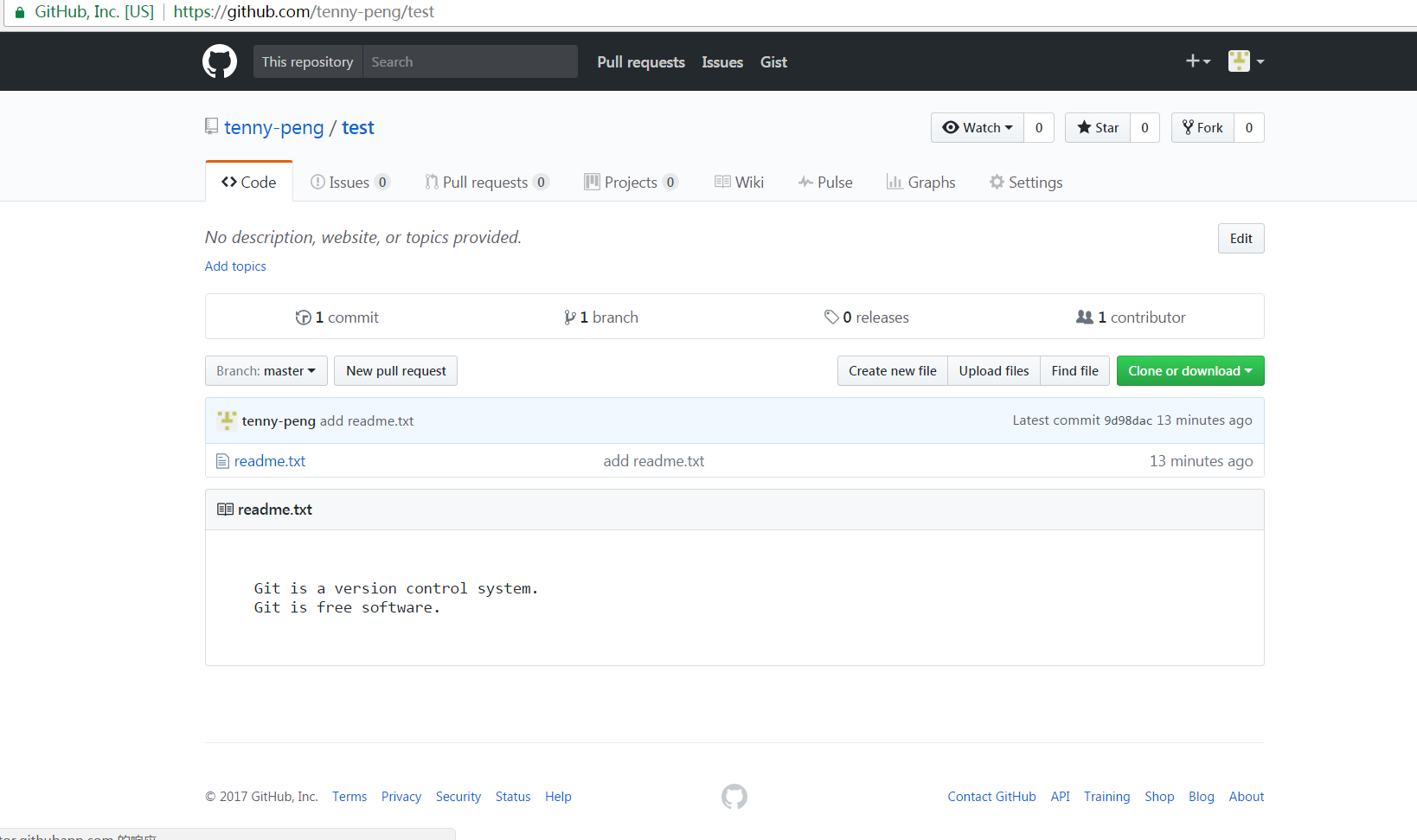Open the Pulse tab

click(825, 182)
